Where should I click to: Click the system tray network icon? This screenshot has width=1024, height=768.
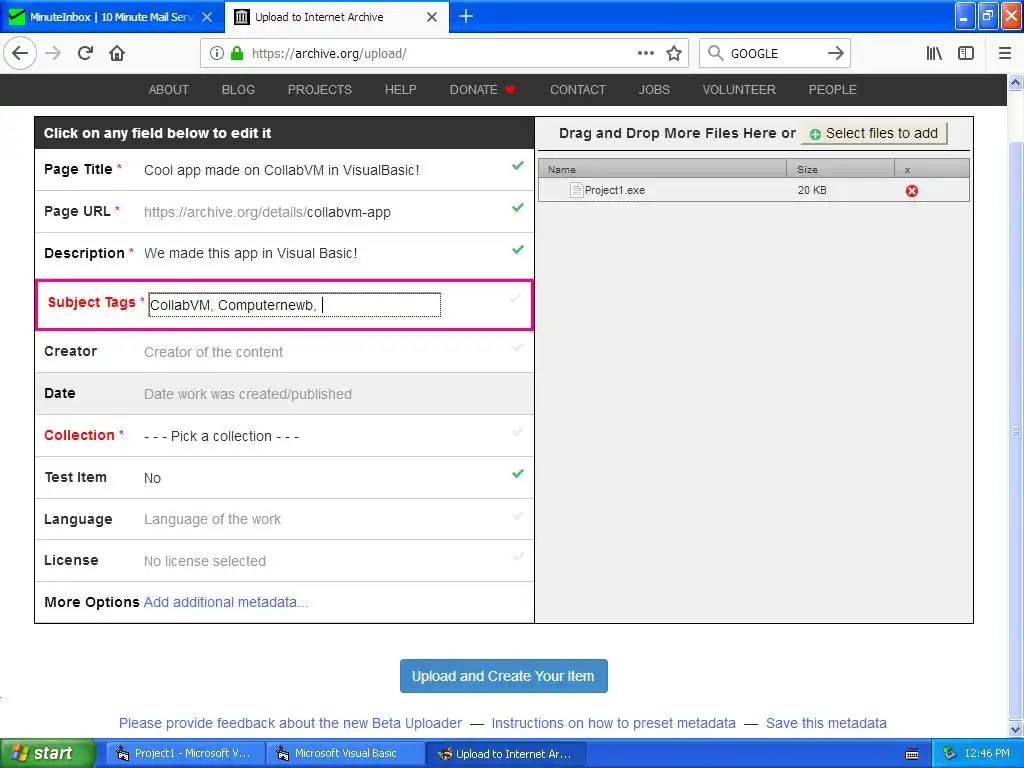click(x=949, y=754)
